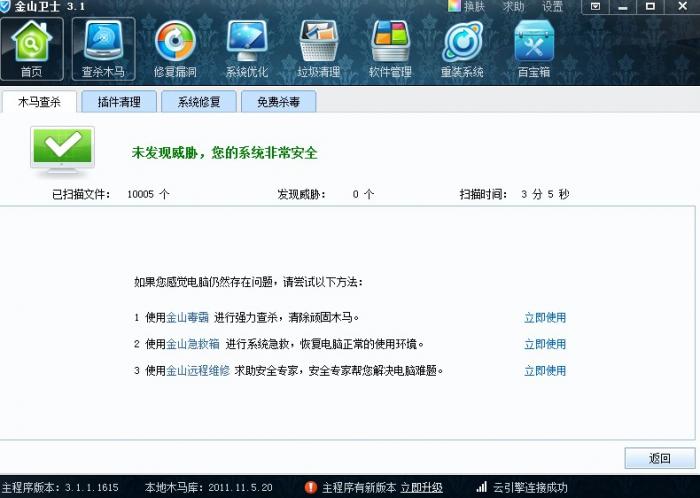Maximize the 金山卫士 window
This screenshot has width=700, height=498.
coord(650,7)
